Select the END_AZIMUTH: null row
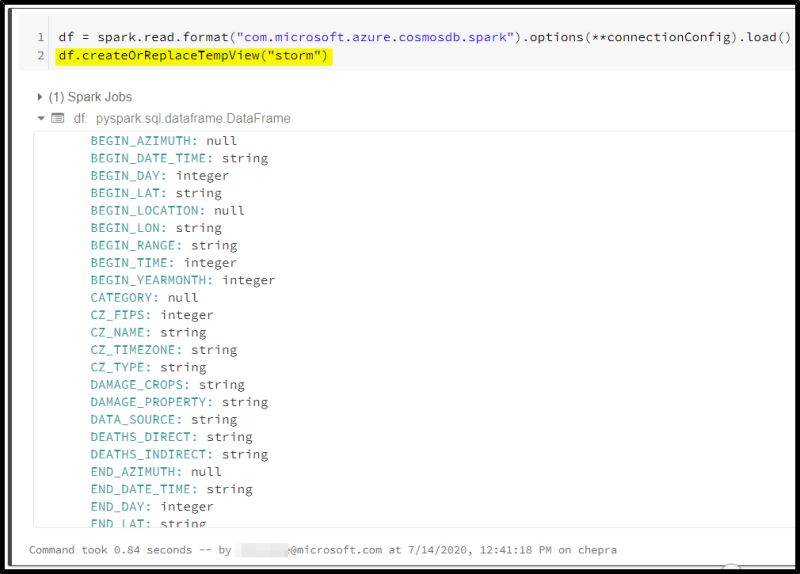Image resolution: width=800 pixels, height=574 pixels. 156,471
